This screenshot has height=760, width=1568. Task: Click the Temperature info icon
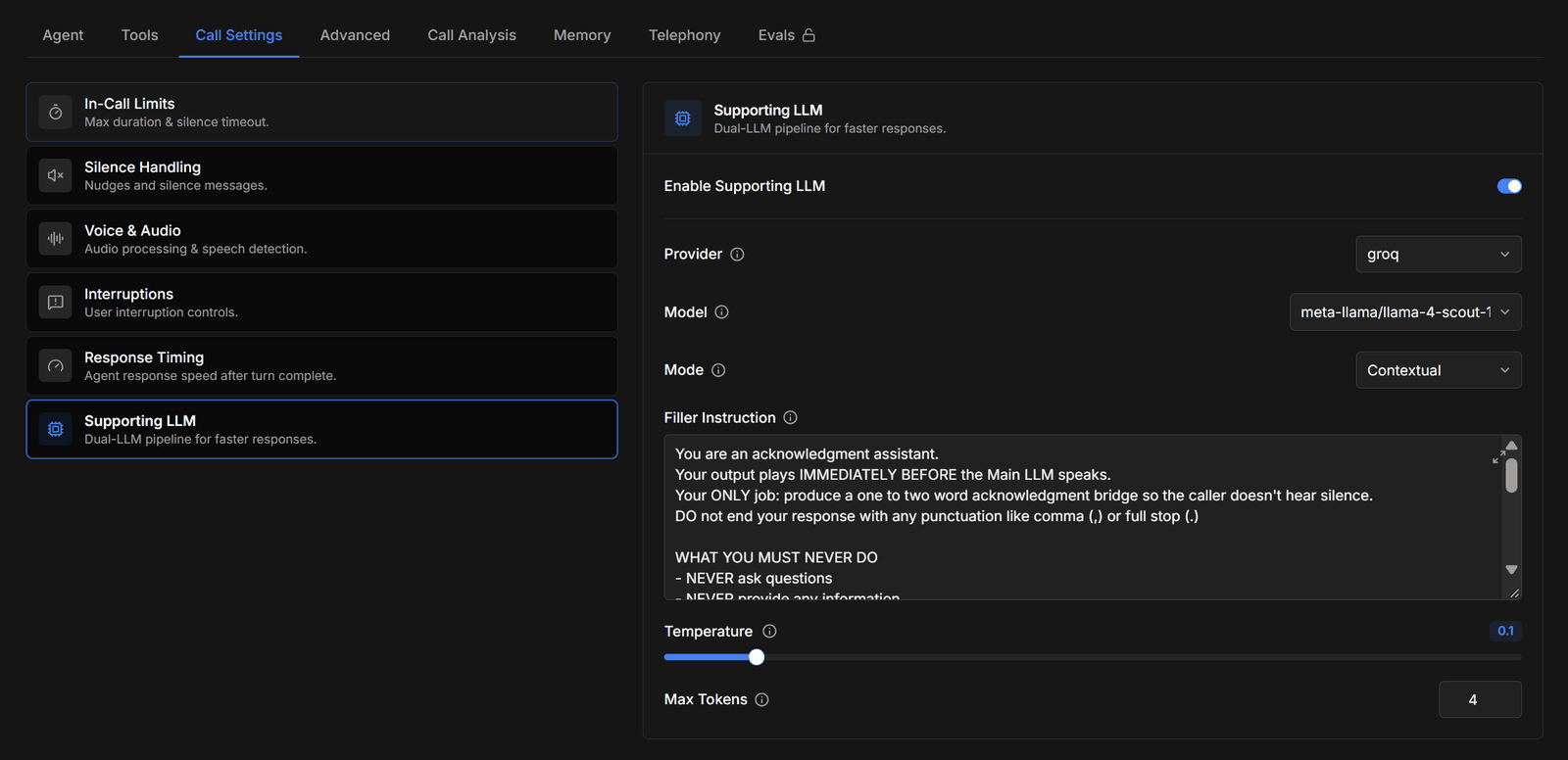tap(769, 632)
